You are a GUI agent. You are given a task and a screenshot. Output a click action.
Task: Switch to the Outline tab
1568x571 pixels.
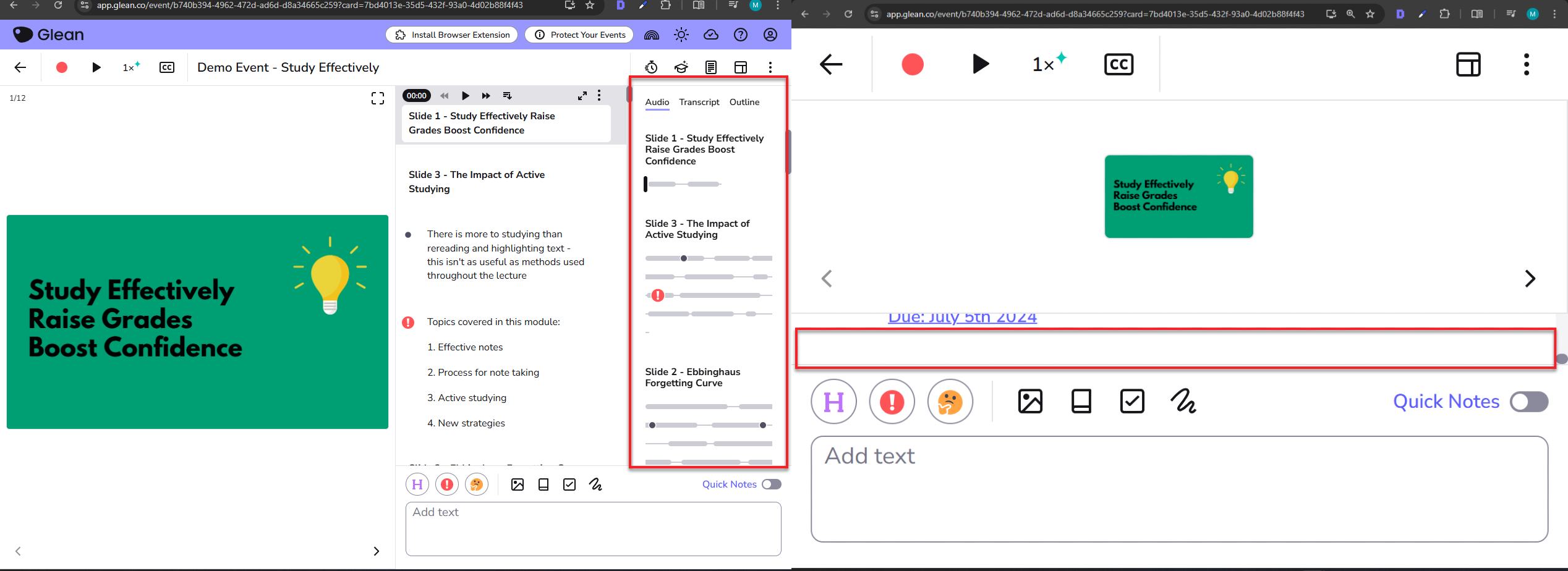click(x=744, y=102)
